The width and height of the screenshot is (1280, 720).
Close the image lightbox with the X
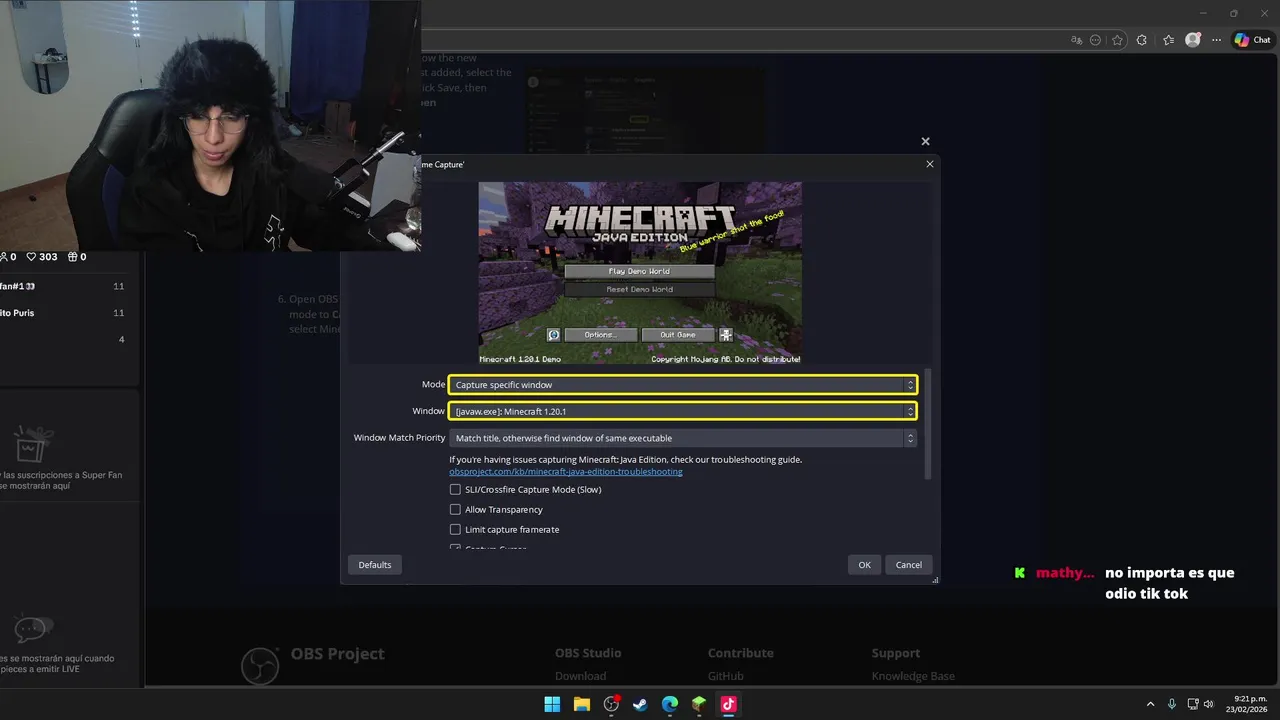tap(925, 142)
